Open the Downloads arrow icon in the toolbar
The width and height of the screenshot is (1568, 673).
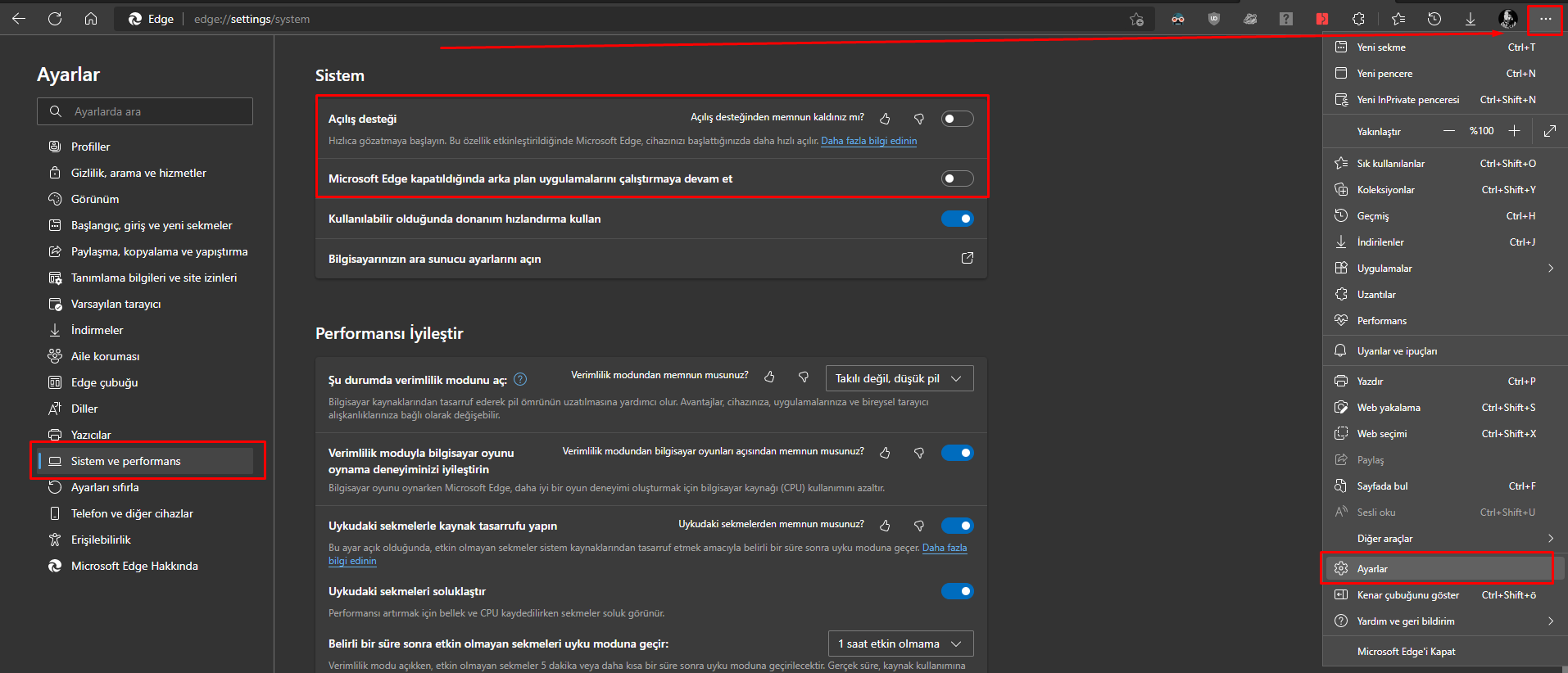point(1471,19)
